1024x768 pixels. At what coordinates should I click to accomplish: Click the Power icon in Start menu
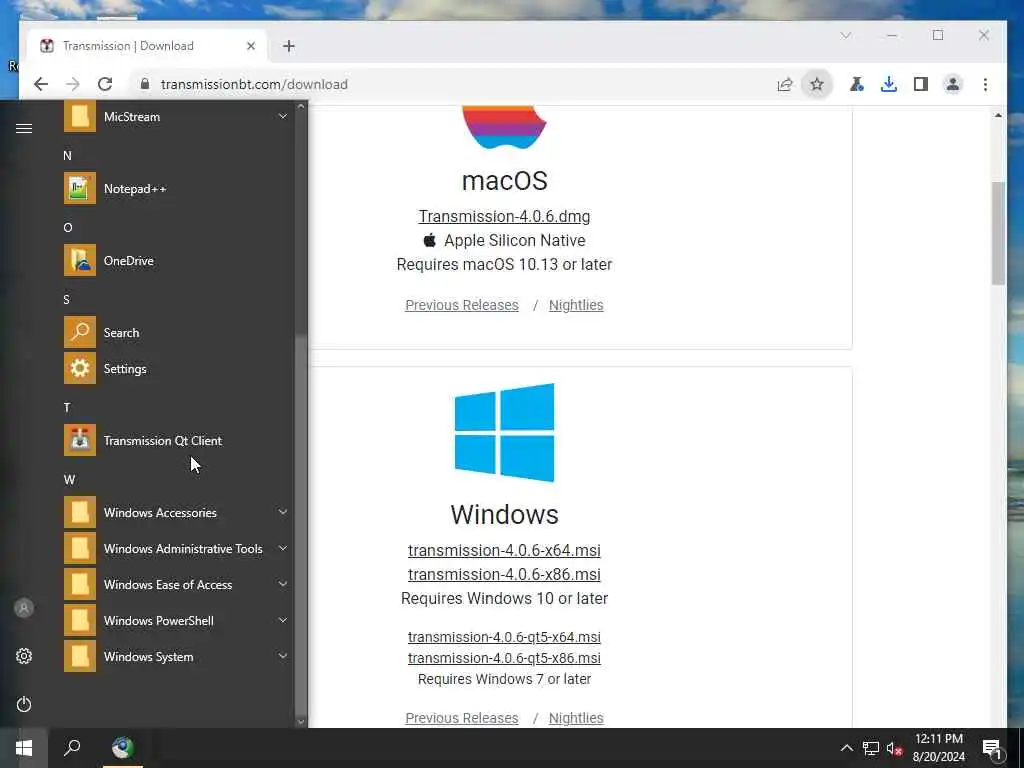click(x=24, y=704)
